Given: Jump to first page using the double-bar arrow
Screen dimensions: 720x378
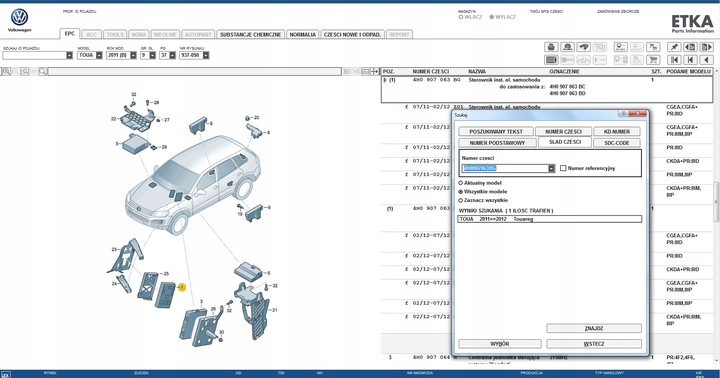Looking at the screenshot, I should click(674, 60).
